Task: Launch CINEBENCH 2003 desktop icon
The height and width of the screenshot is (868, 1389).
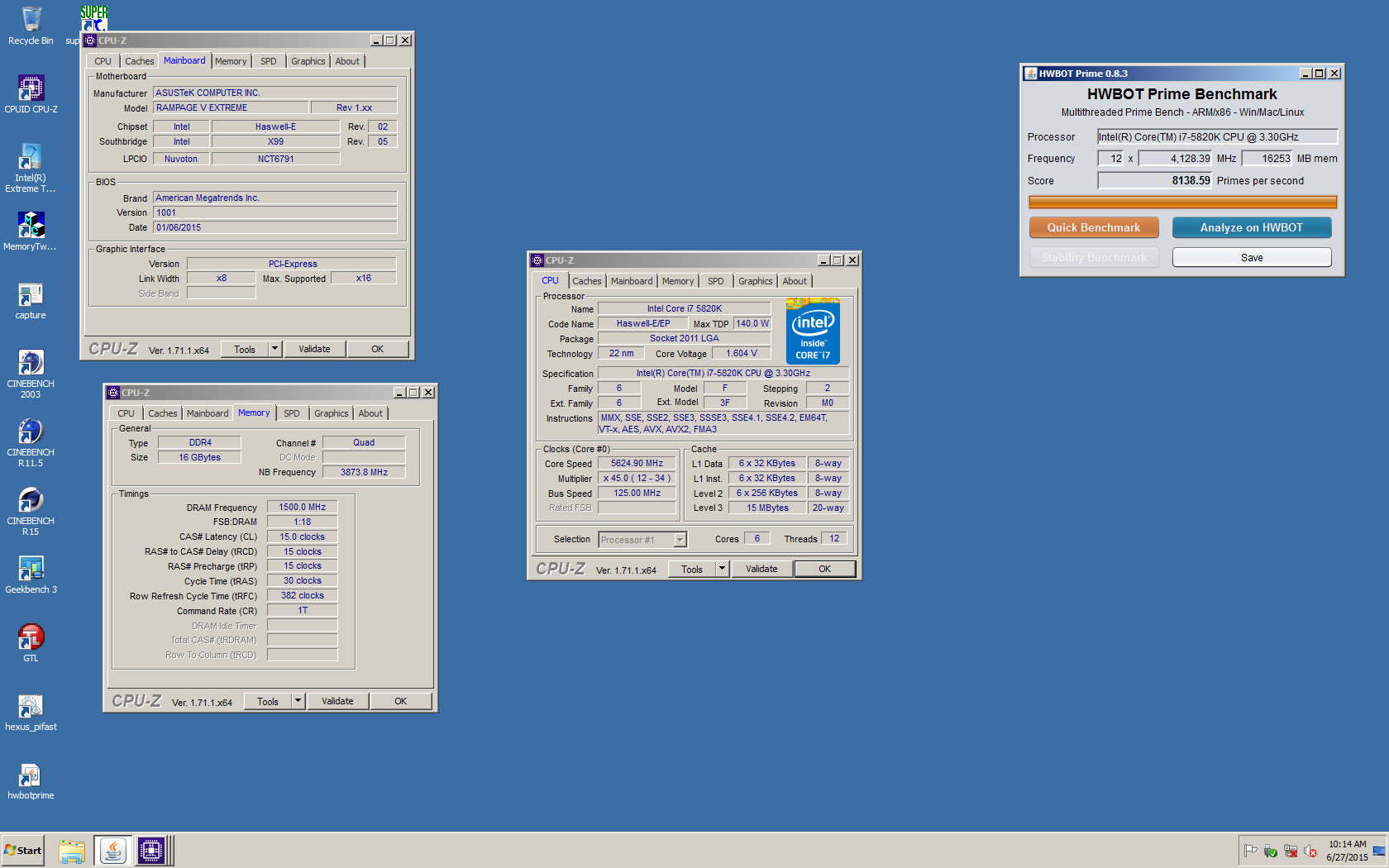Action: [x=31, y=374]
